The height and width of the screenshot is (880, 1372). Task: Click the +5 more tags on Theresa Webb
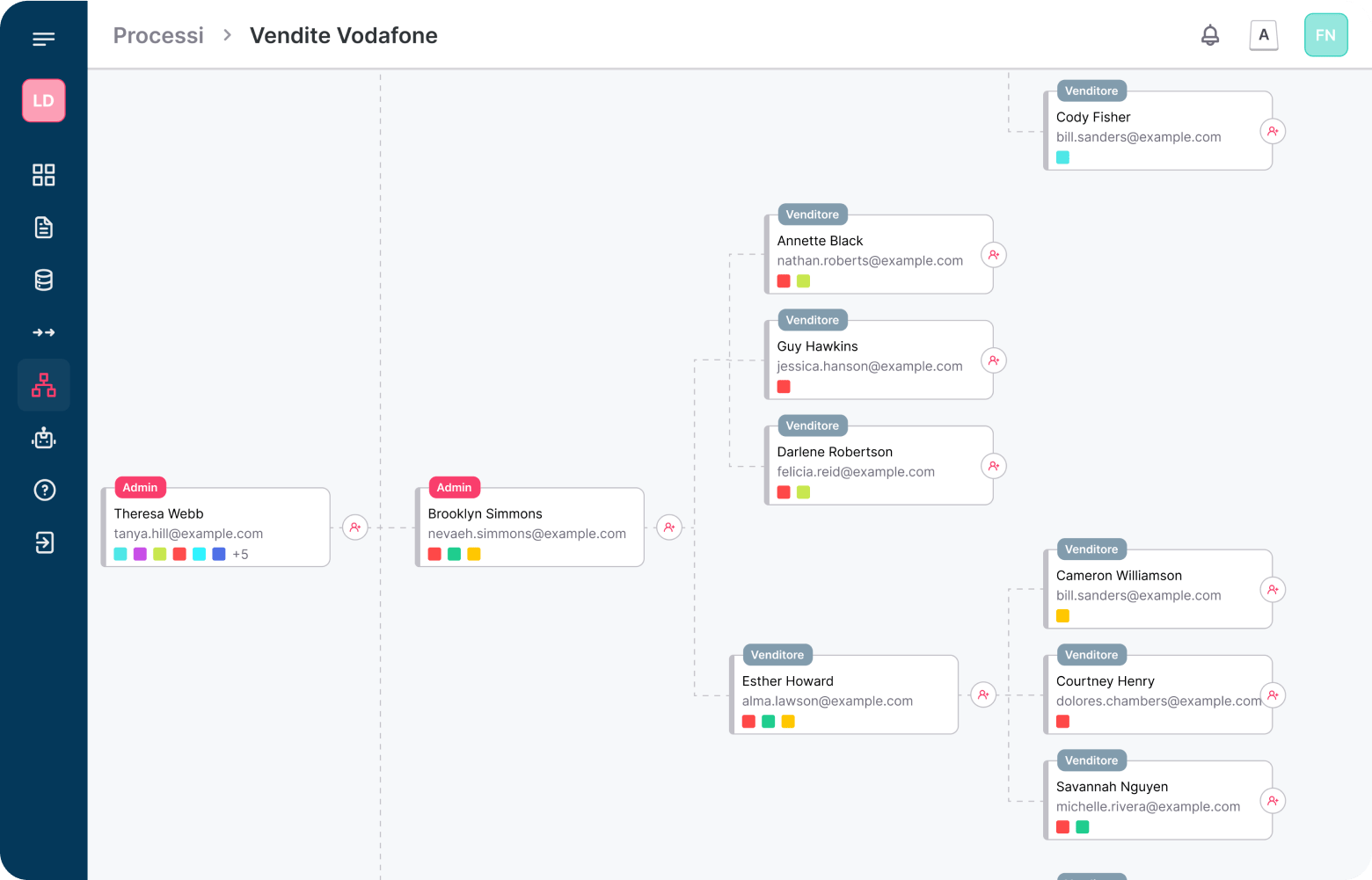click(240, 555)
